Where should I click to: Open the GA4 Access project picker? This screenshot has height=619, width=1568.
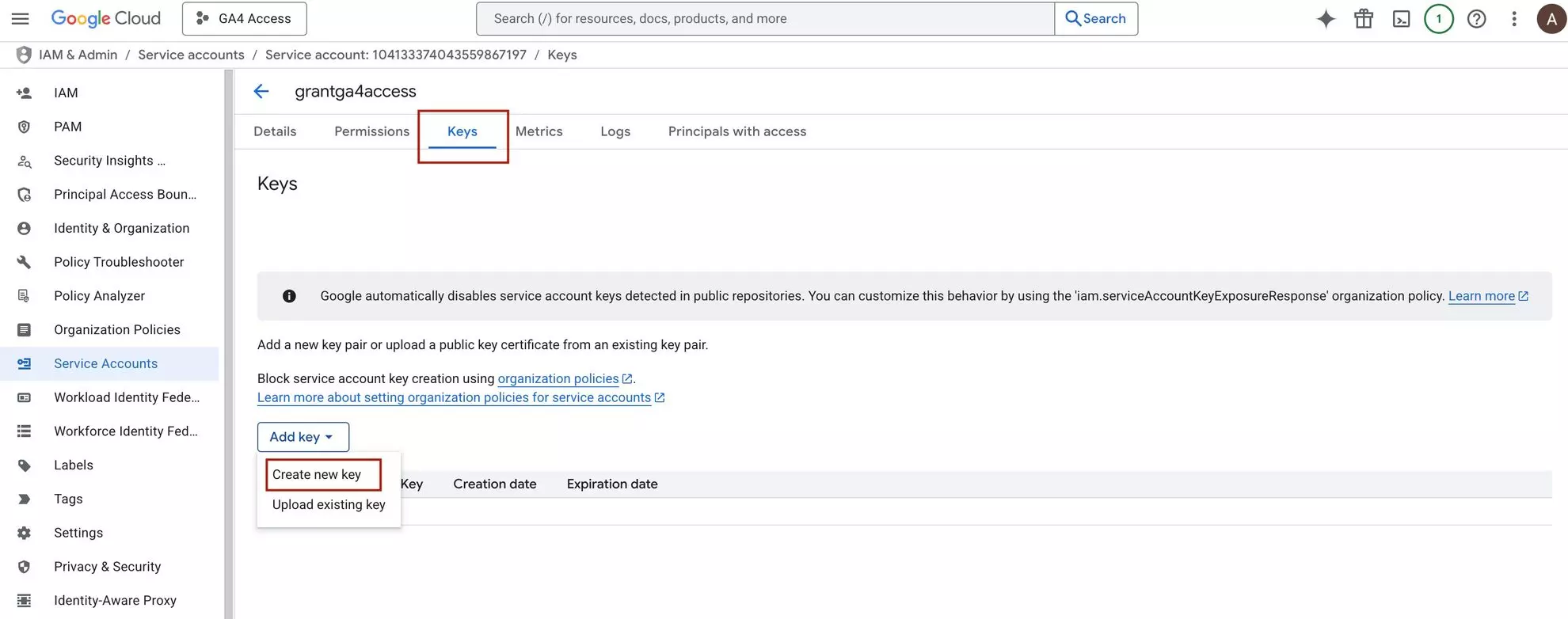click(244, 18)
